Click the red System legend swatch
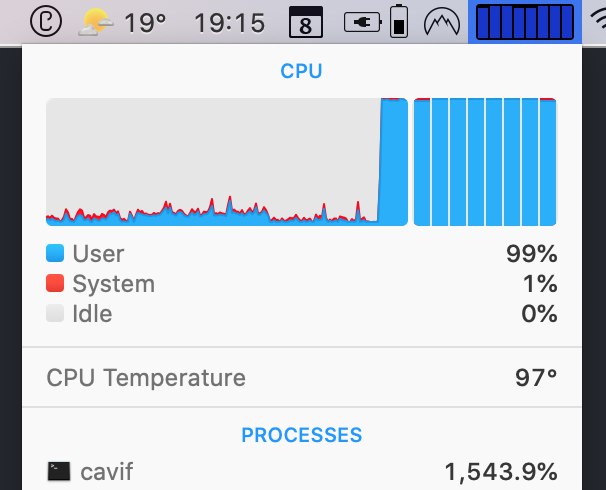Image resolution: width=606 pixels, height=490 pixels. 56,284
